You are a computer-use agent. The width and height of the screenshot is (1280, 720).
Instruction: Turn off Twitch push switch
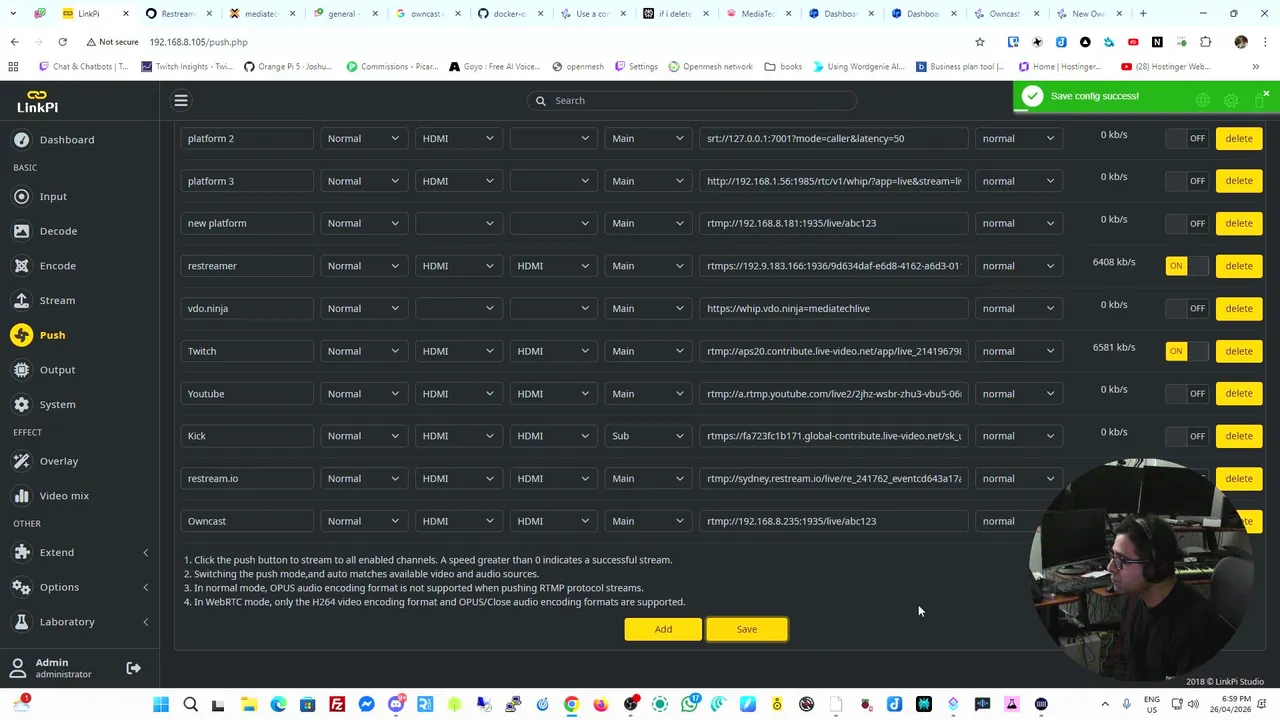[x=1187, y=351]
